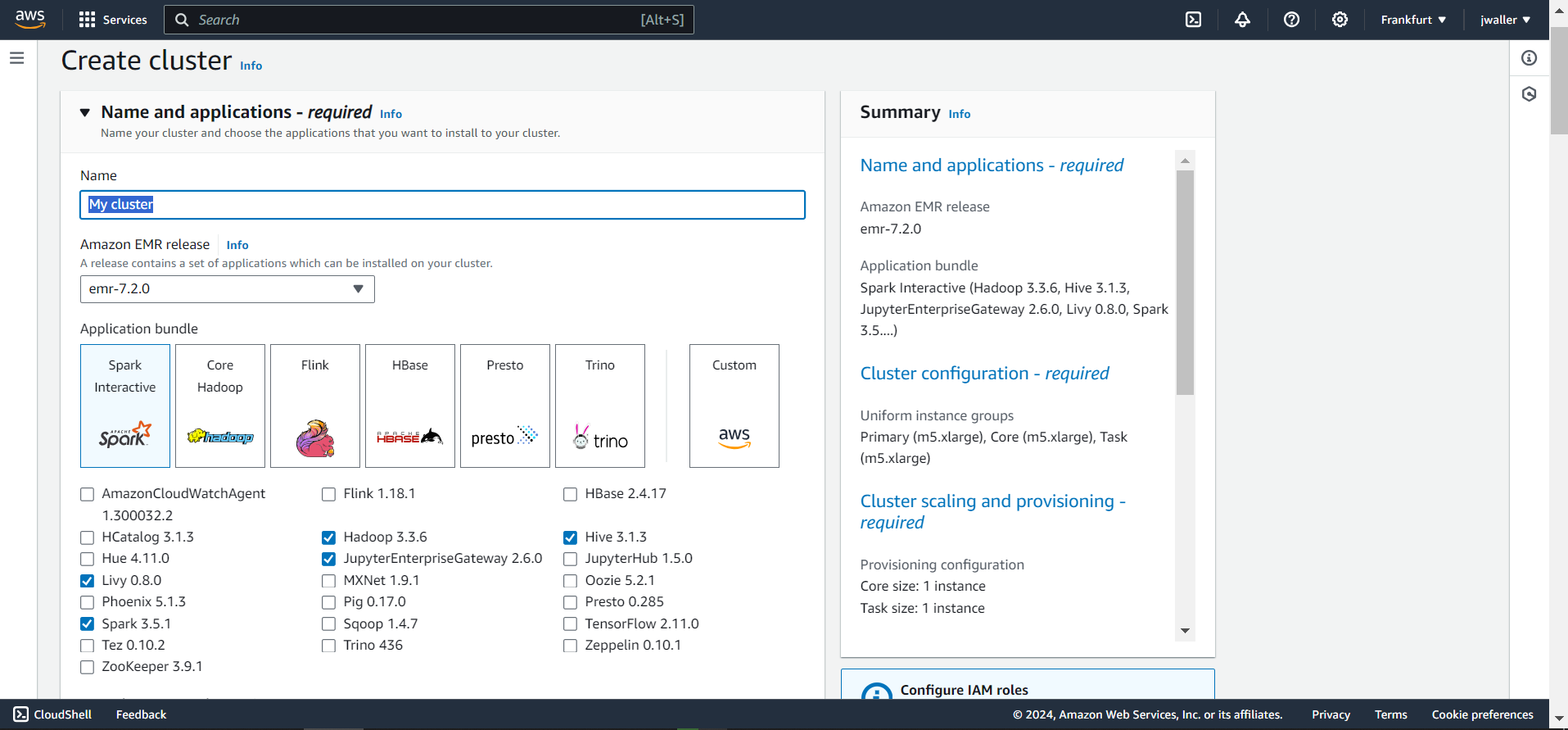Jump to Cluster configuration in Summary

[x=984, y=374]
